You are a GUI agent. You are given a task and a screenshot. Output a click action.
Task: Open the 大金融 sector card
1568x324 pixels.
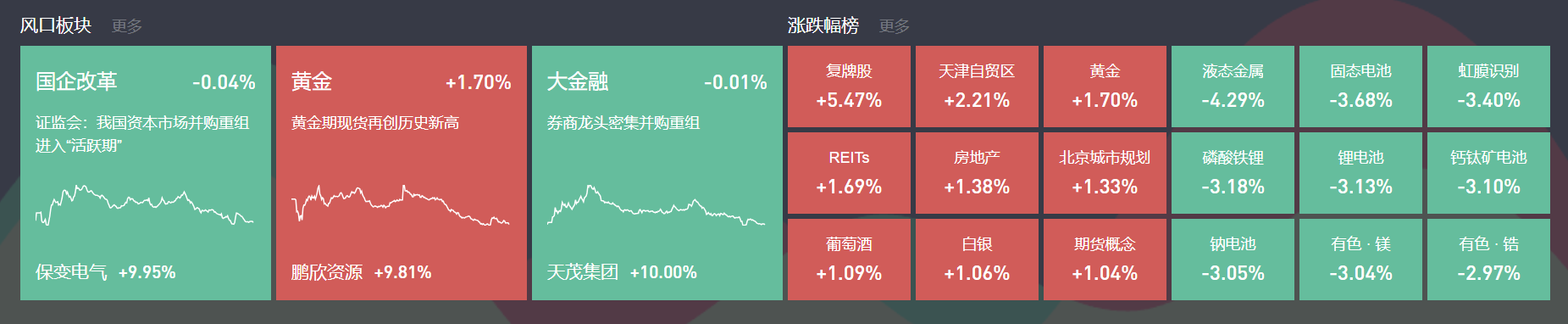(657, 173)
